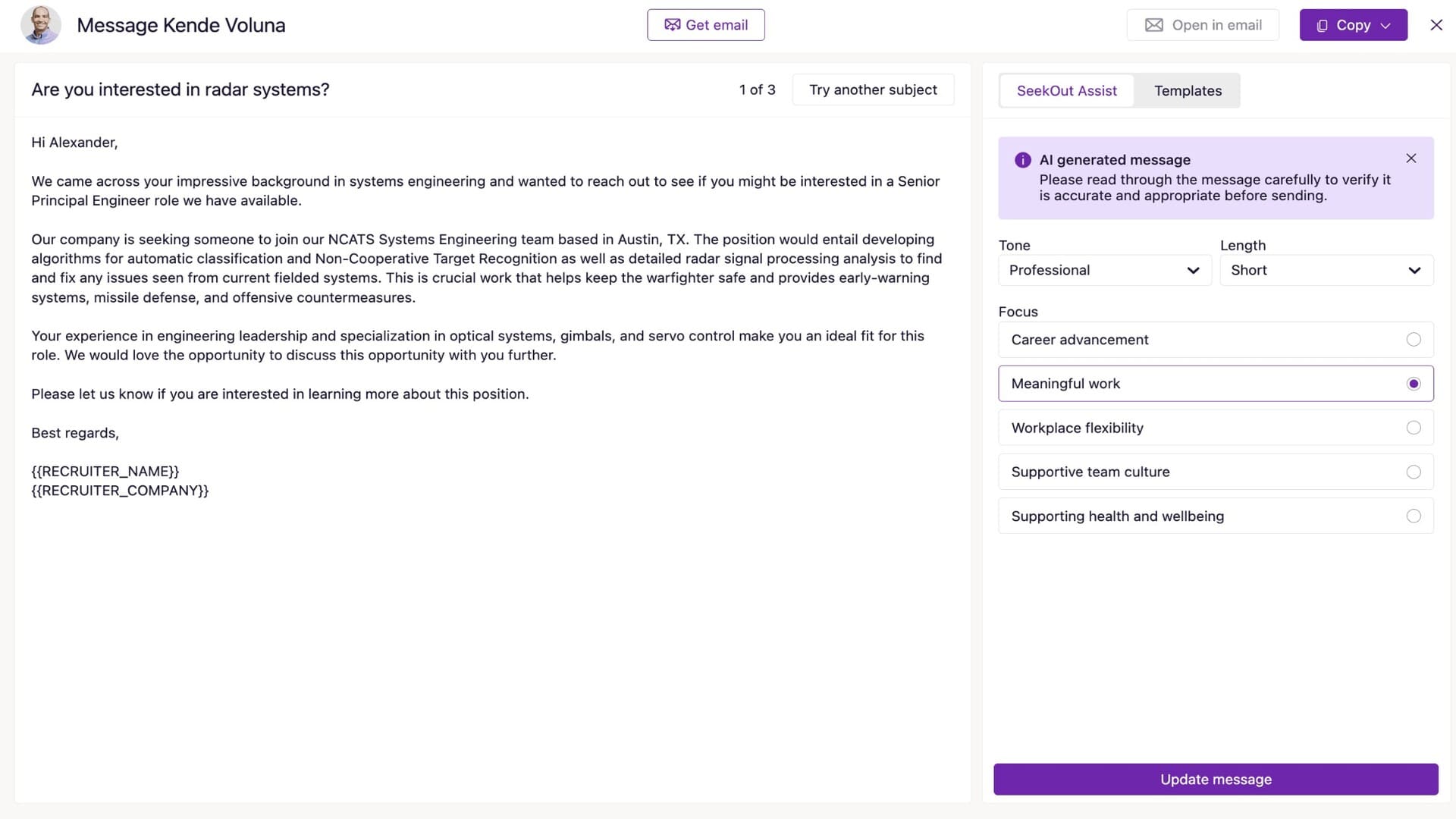Click the Update message button

coord(1214,779)
